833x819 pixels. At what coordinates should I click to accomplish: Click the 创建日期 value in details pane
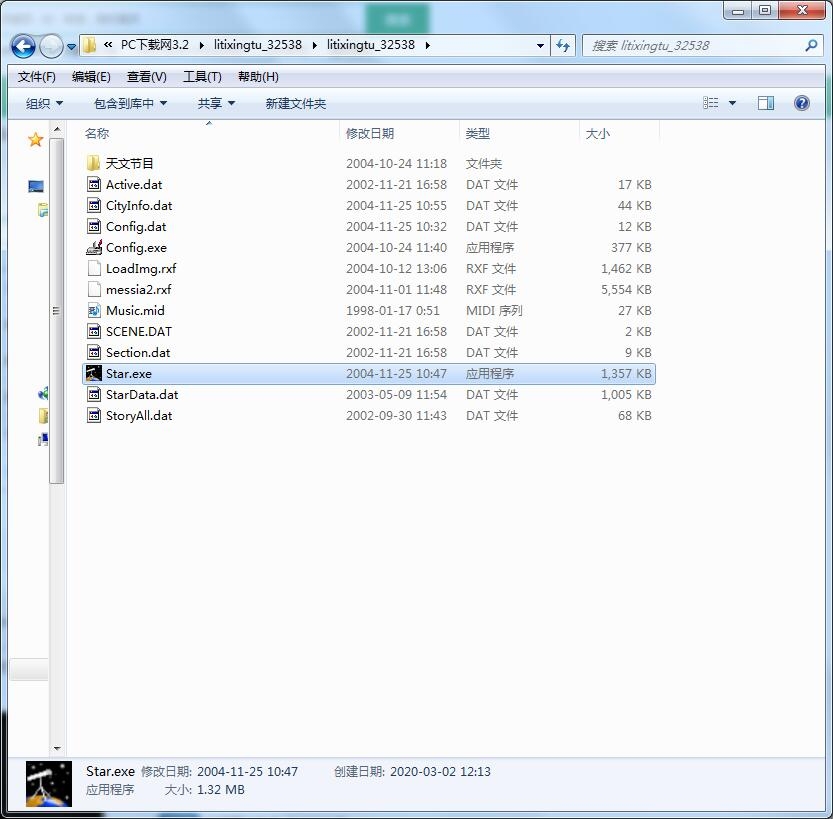440,771
